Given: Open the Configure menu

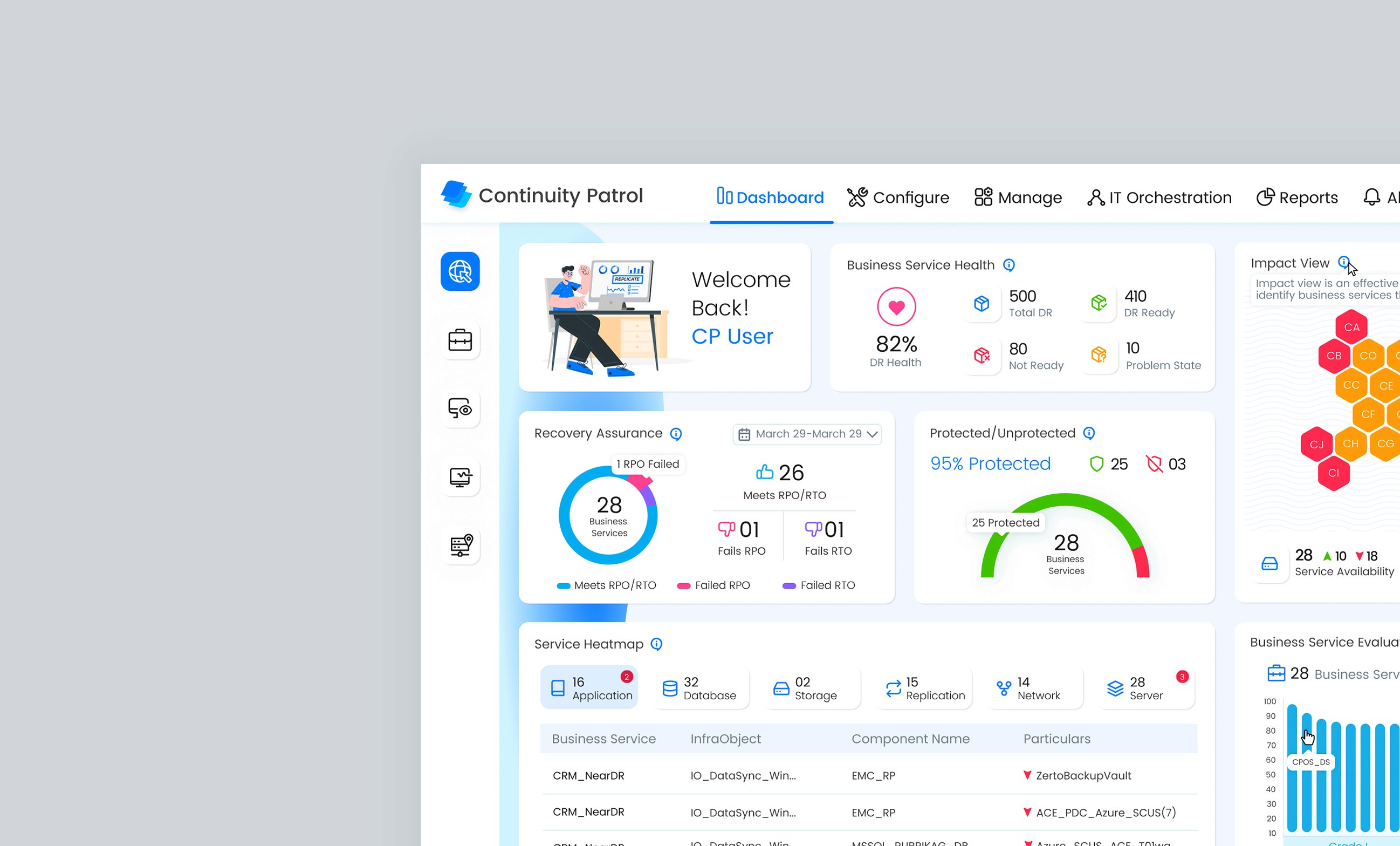Looking at the screenshot, I should tap(898, 197).
